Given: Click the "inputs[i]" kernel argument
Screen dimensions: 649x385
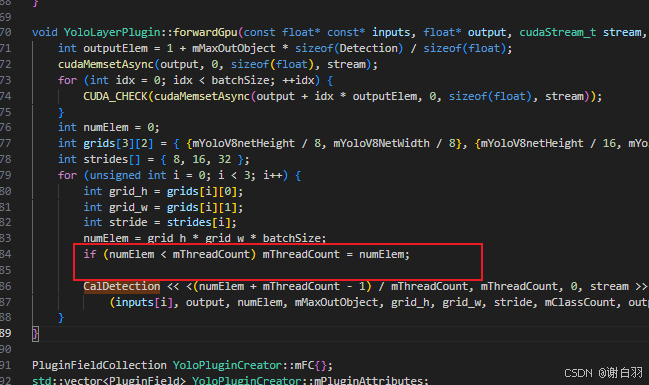Looking at the screenshot, I should click(x=144, y=303).
